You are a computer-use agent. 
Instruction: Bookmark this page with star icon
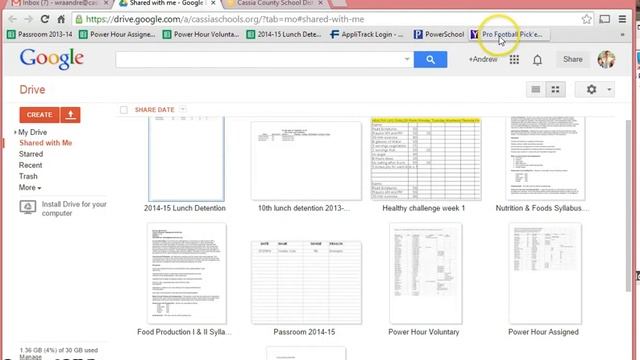pos(587,19)
